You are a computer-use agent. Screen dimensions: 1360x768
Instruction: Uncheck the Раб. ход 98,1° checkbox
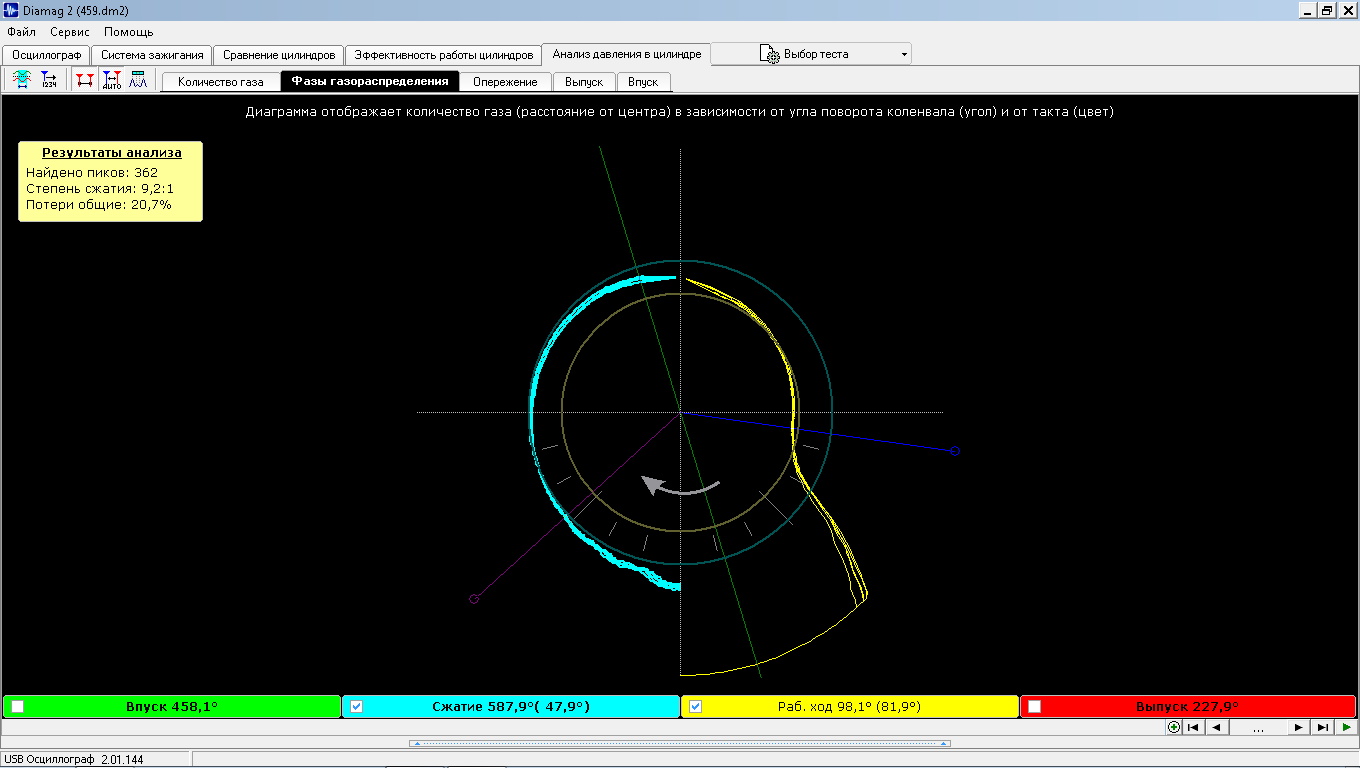pyautogui.click(x=695, y=706)
